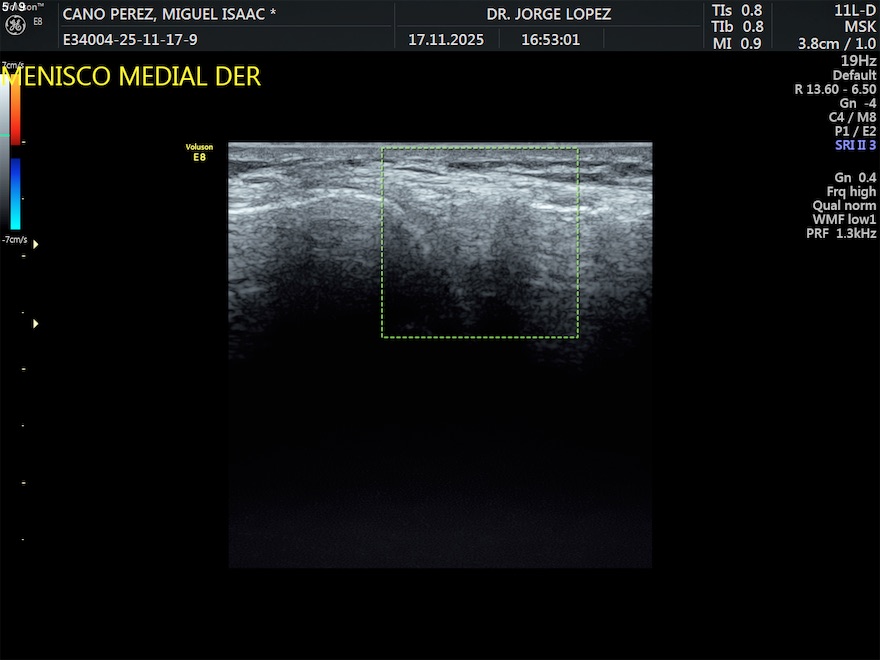This screenshot has width=880, height=660.
Task: Click the red-orange color Doppler scale bar
Action: 15,108
